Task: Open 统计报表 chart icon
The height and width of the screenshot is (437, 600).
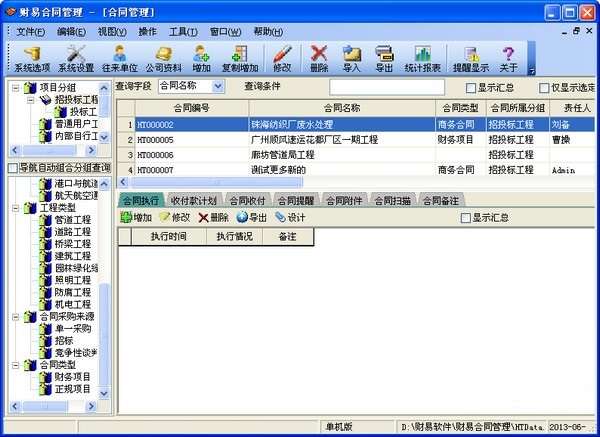Action: point(422,59)
